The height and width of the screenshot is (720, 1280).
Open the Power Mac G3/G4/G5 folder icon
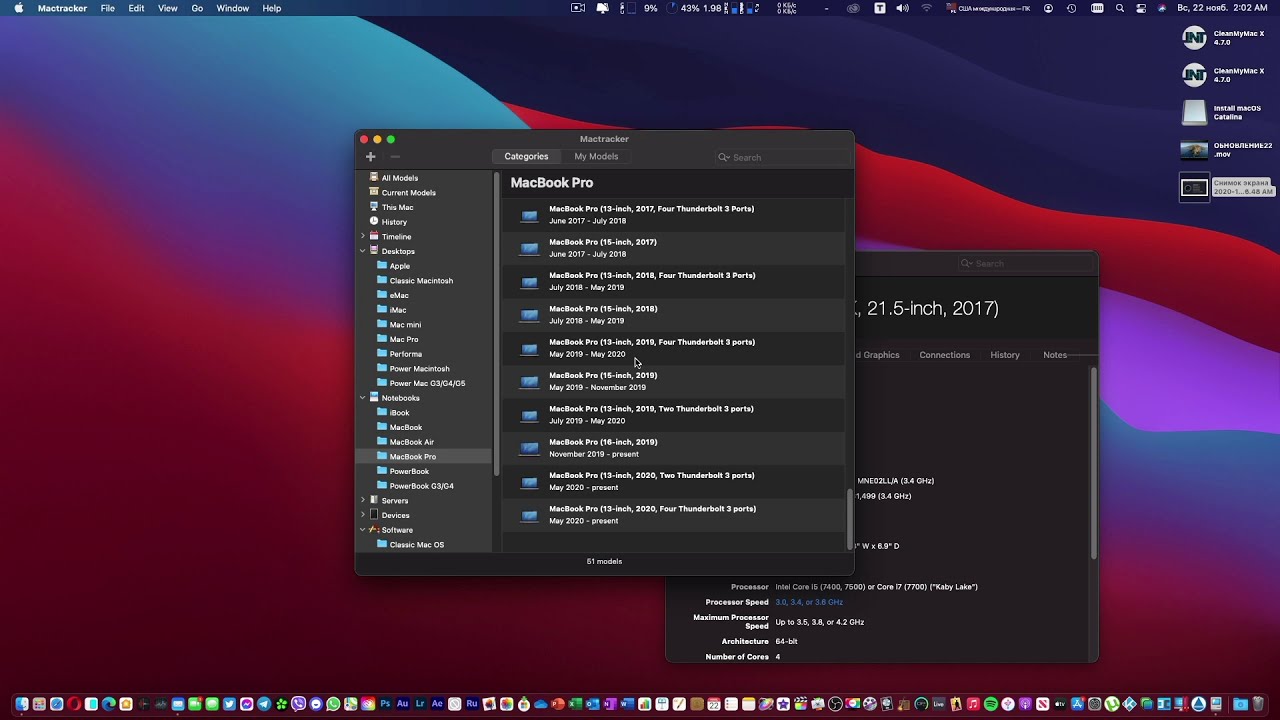(382, 383)
